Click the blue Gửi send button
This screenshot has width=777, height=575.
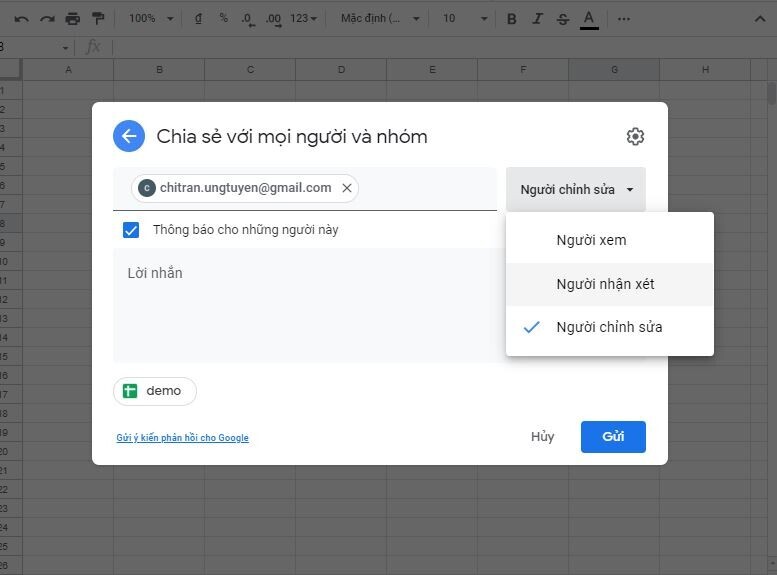point(613,437)
